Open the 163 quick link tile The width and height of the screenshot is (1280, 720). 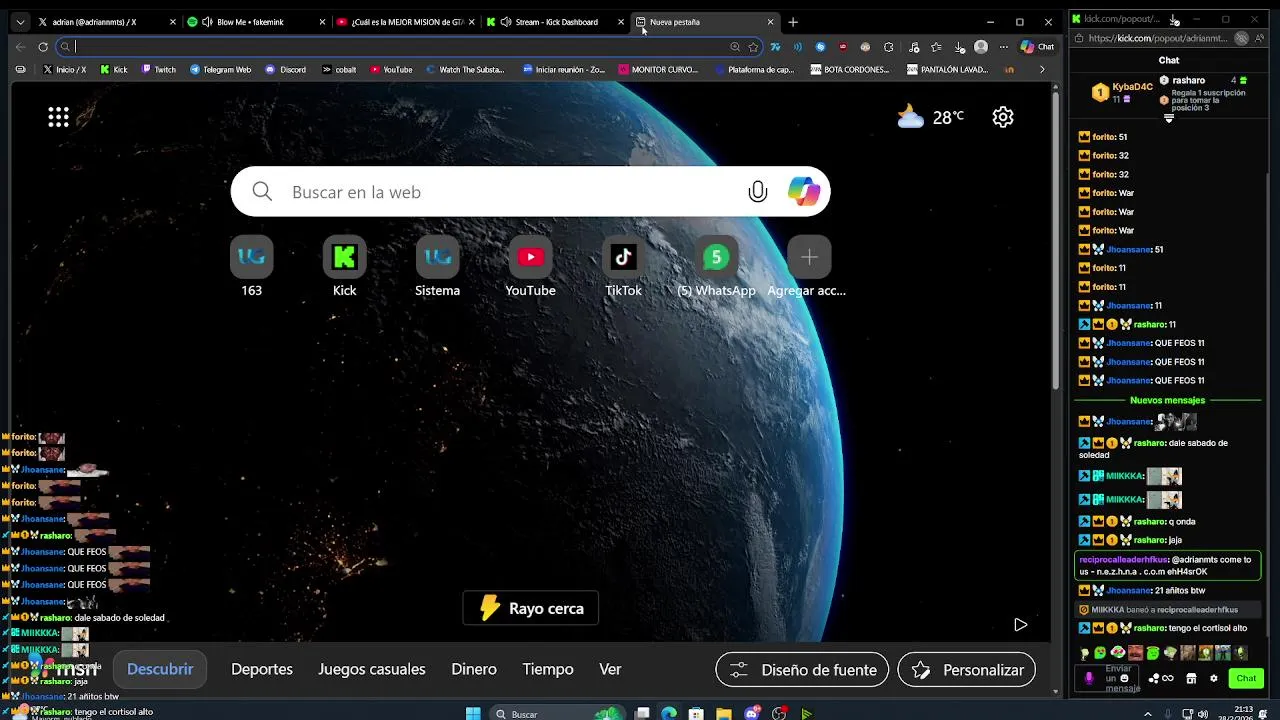click(251, 267)
